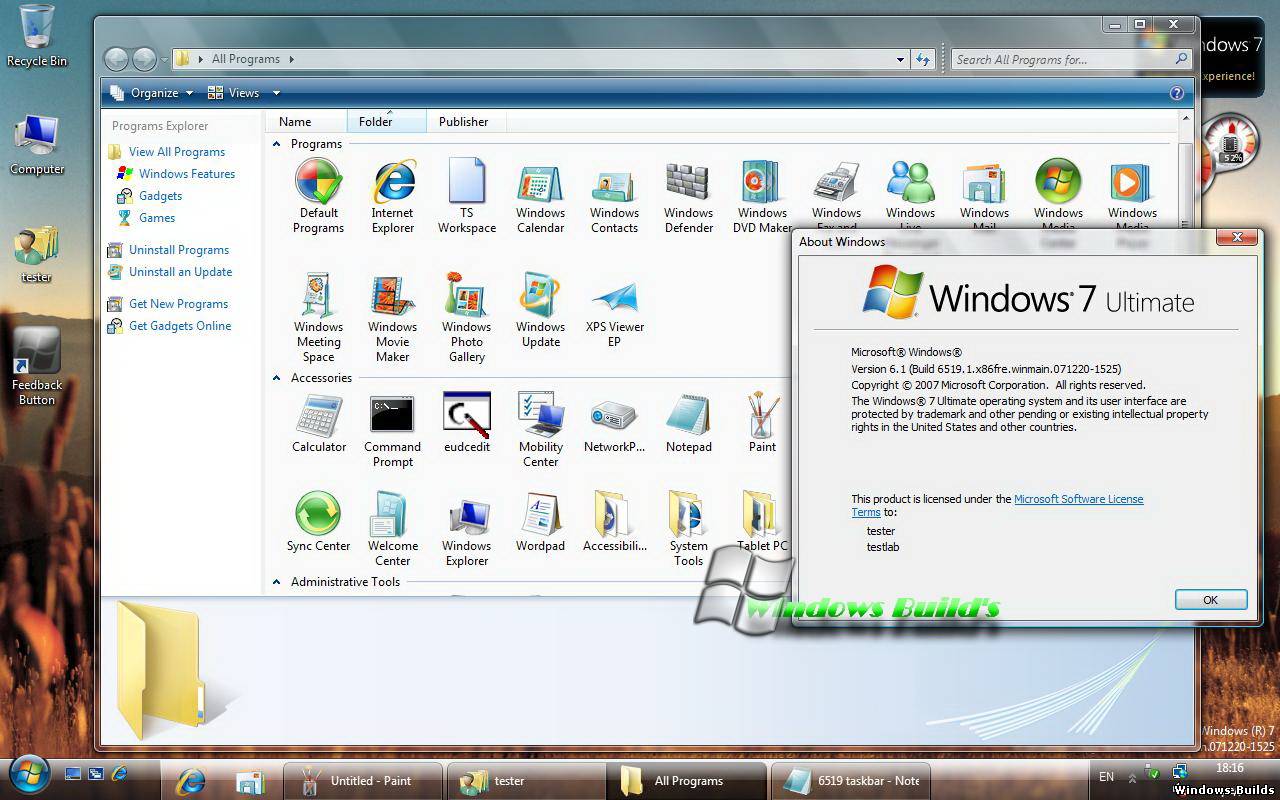Collapse Administrative Tools group
This screenshot has height=800, width=1280.
(x=276, y=582)
